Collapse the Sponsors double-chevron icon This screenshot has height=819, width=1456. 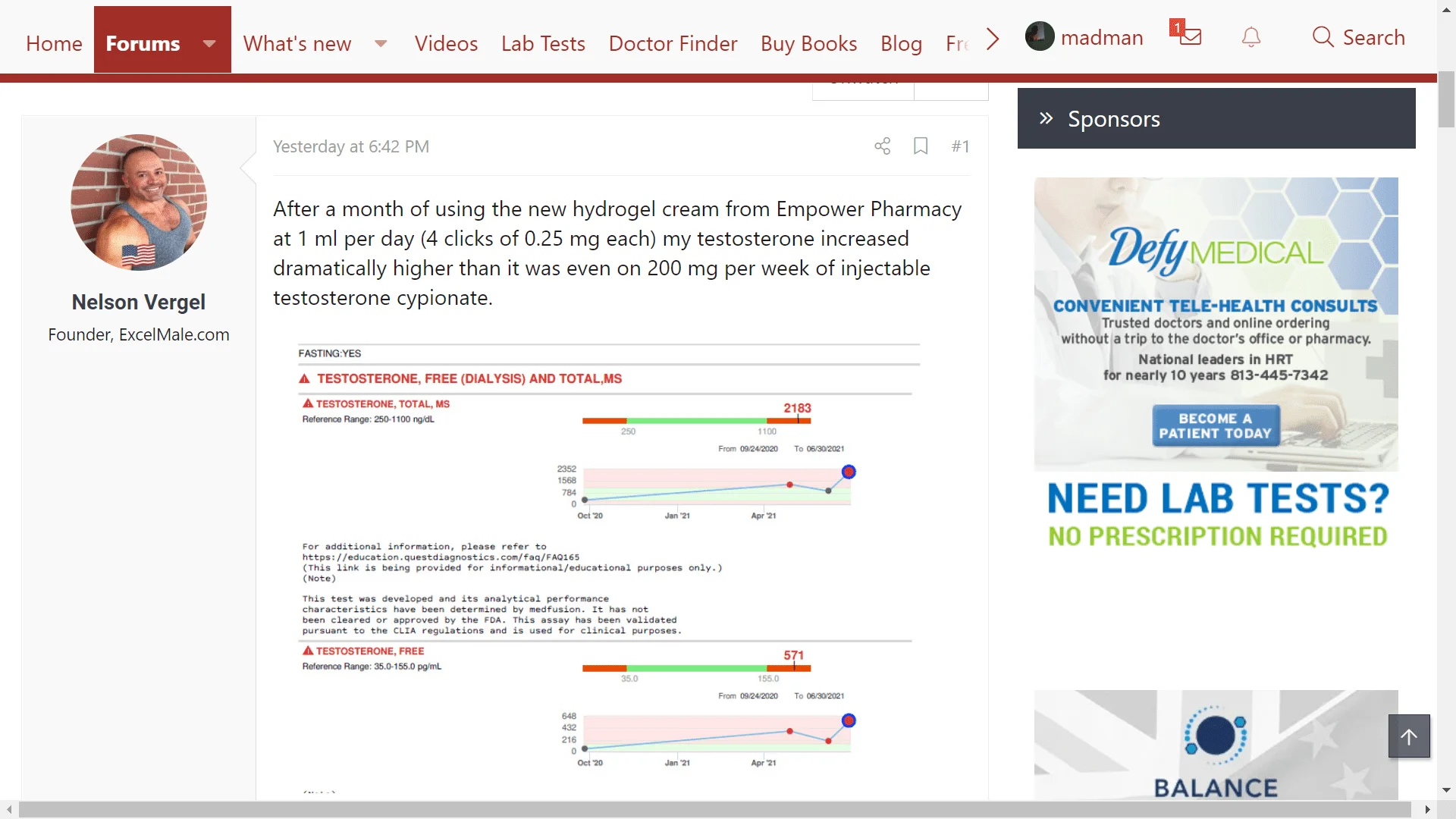click(x=1046, y=118)
